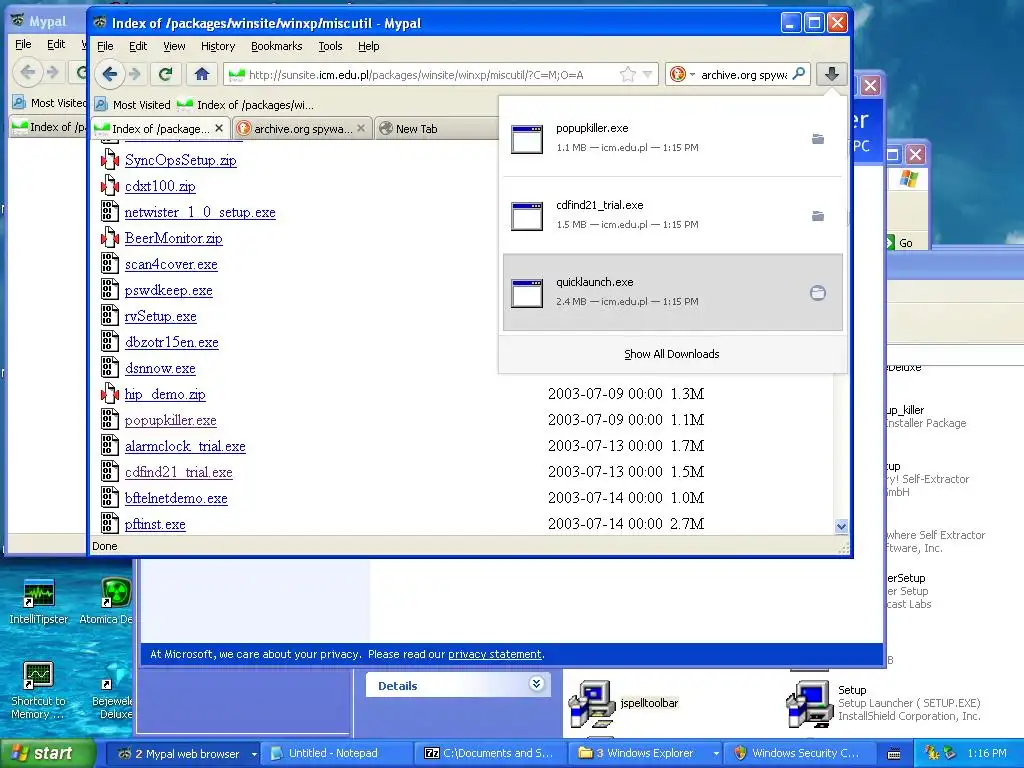The image size is (1024, 768).
Task: Download netwister_1_0_setup.exe link
Action: coord(200,212)
